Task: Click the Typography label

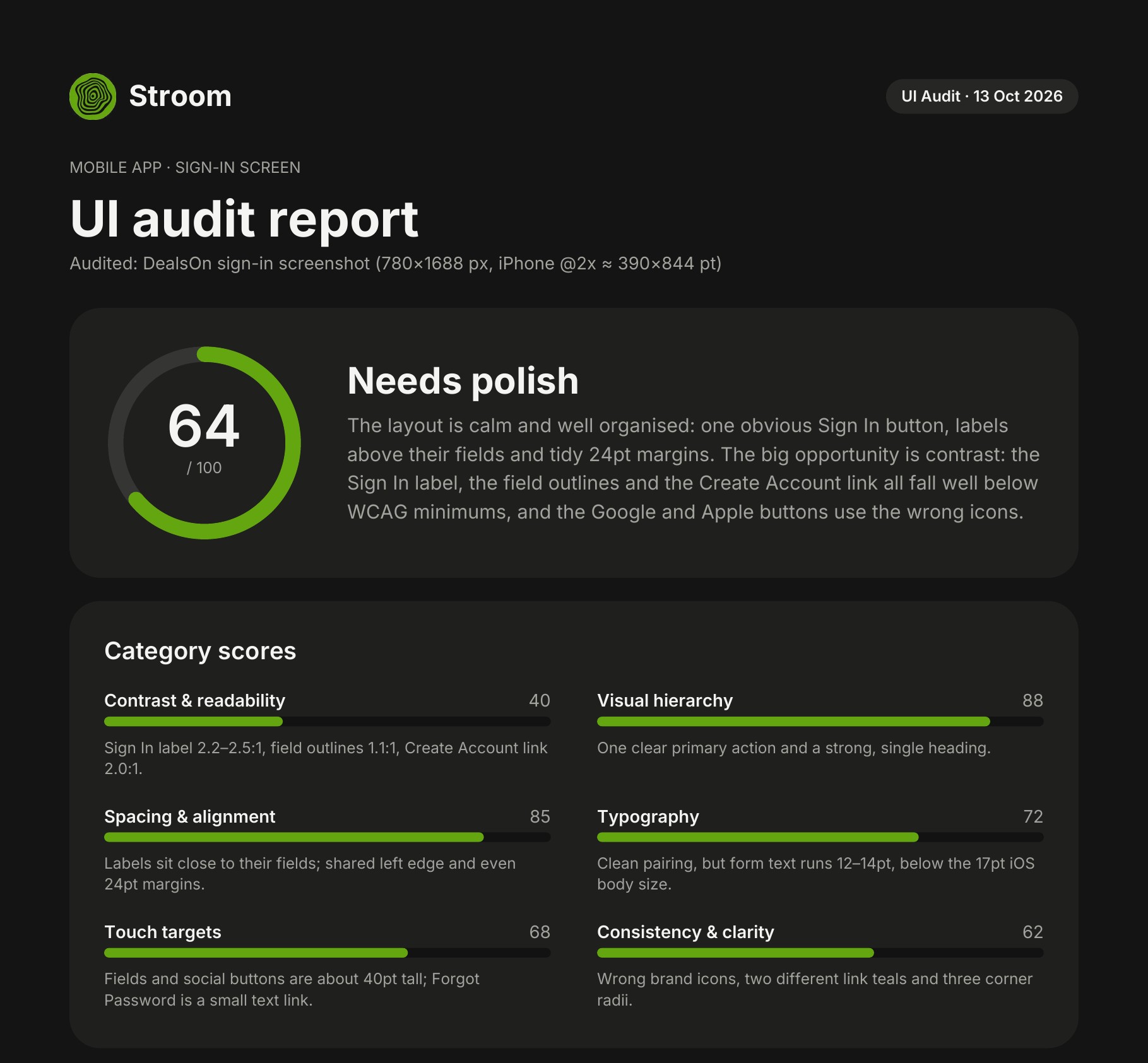Action: (x=648, y=817)
